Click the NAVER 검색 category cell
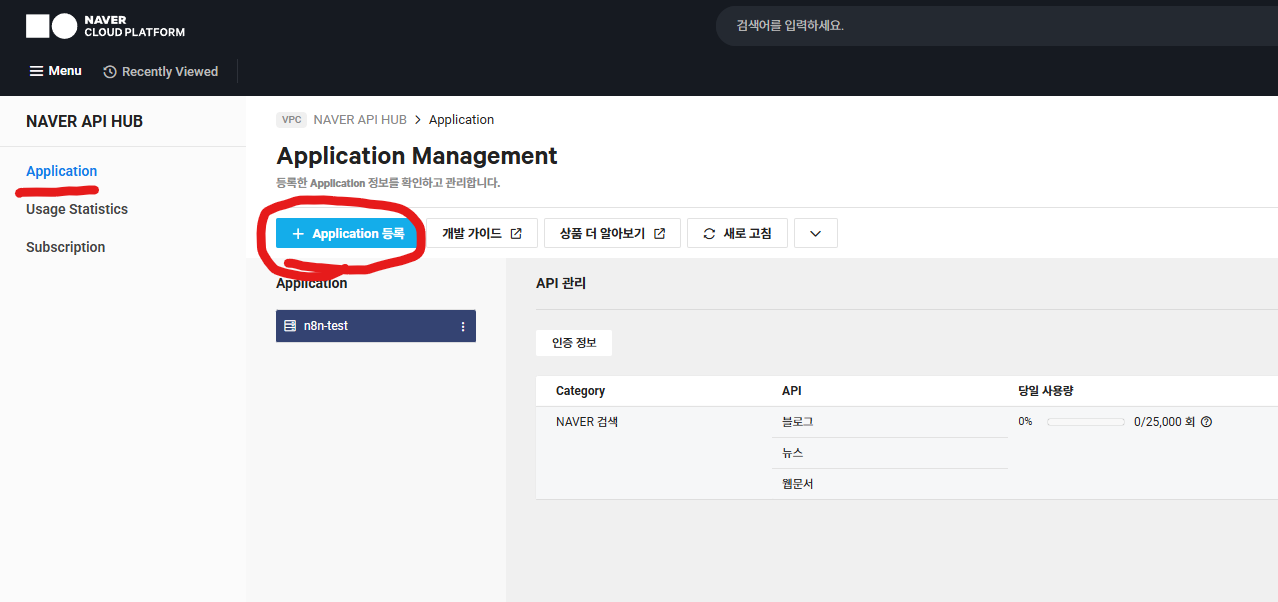Image resolution: width=1278 pixels, height=602 pixels. (587, 422)
